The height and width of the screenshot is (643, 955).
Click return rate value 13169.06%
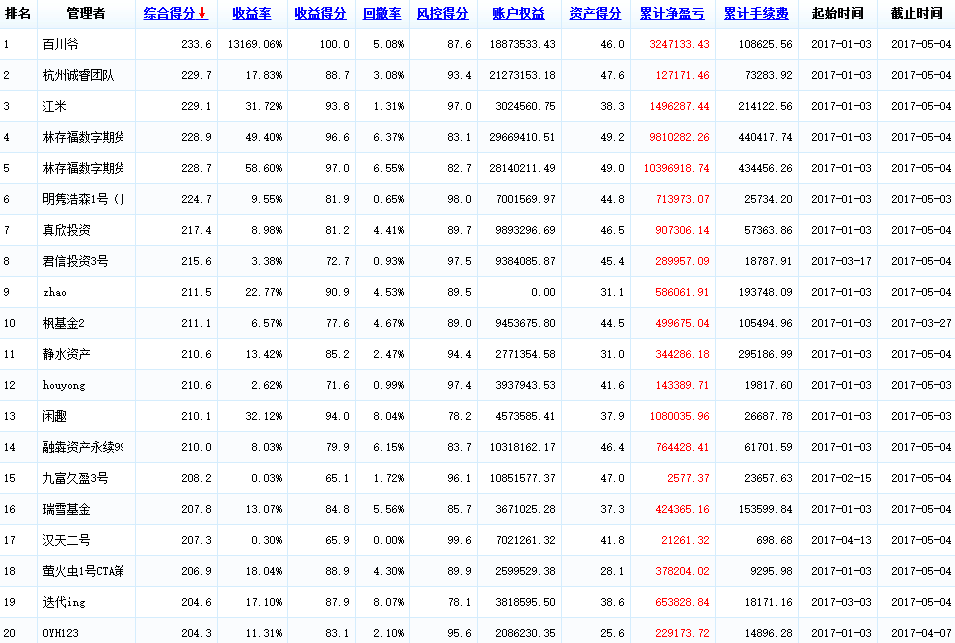(255, 44)
